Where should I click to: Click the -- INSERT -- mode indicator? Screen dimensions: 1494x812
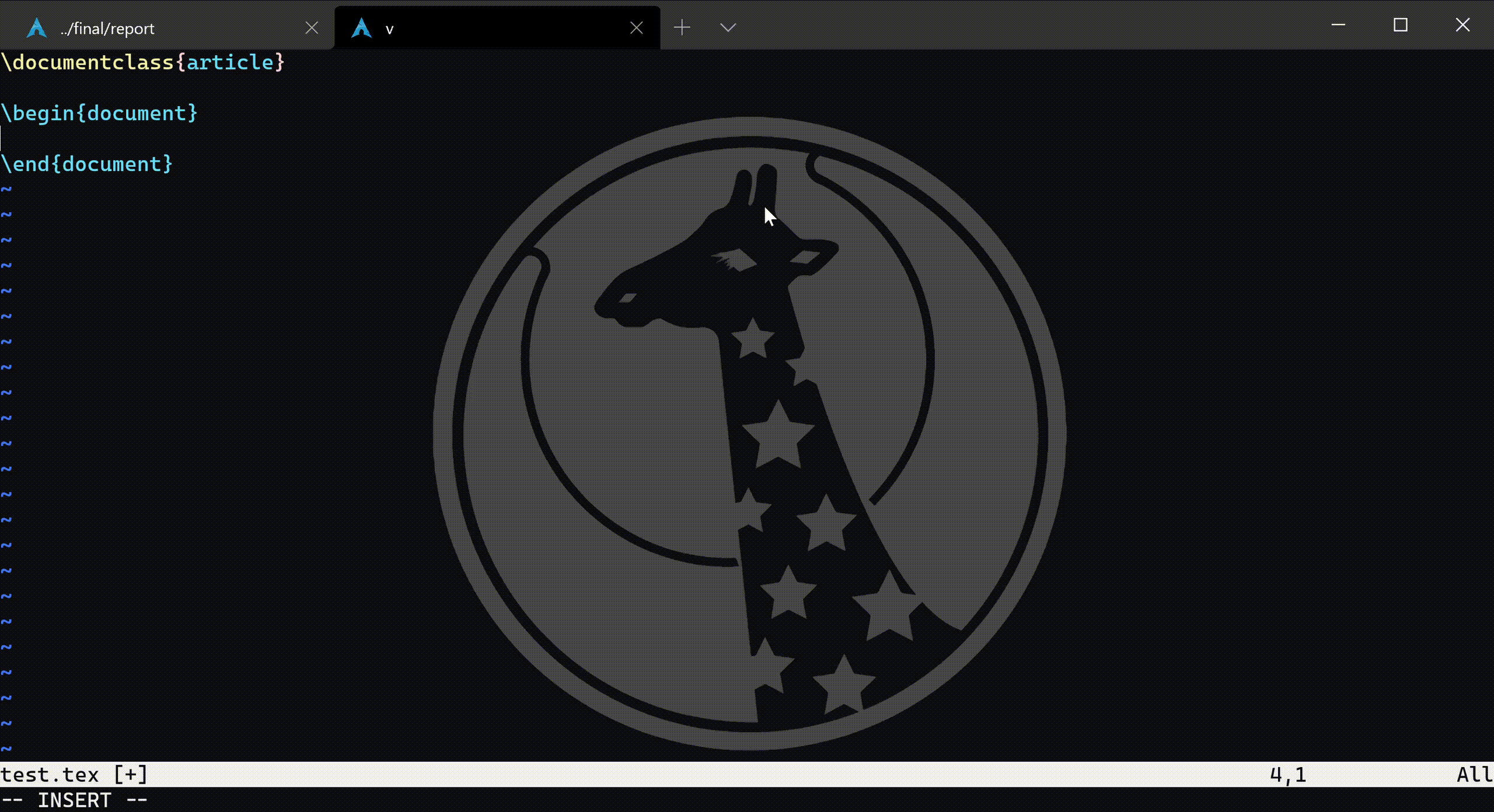tap(74, 800)
